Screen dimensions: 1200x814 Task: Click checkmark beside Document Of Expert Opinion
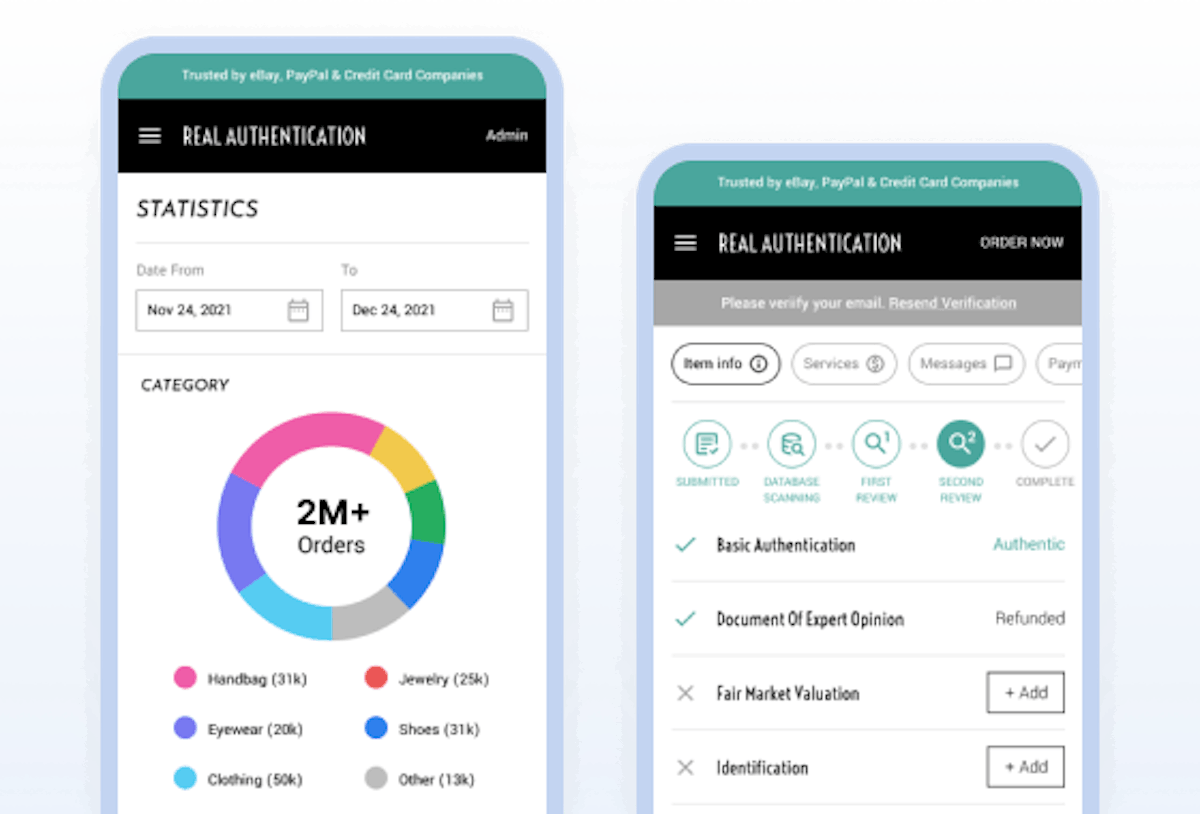pos(685,619)
